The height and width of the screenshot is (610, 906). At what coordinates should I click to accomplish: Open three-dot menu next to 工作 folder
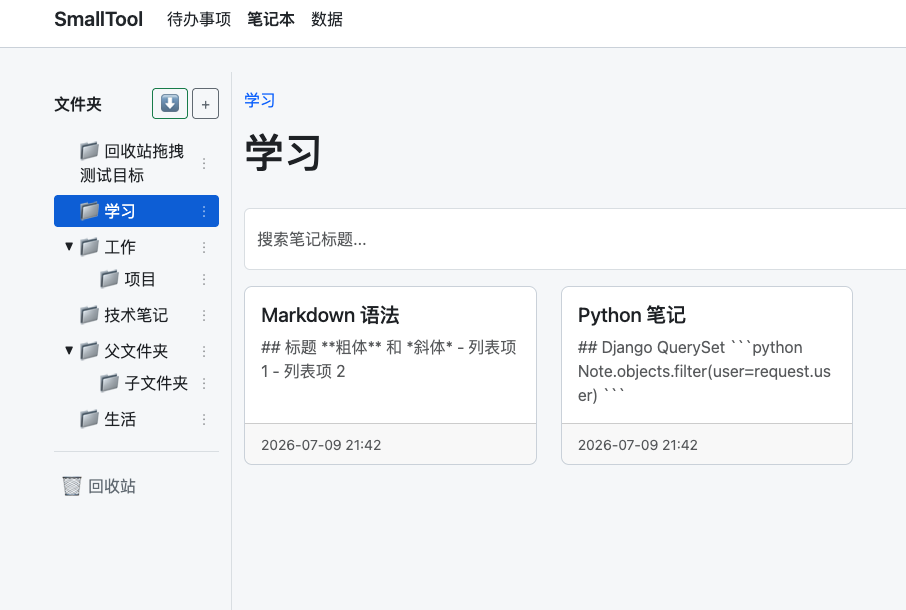204,247
